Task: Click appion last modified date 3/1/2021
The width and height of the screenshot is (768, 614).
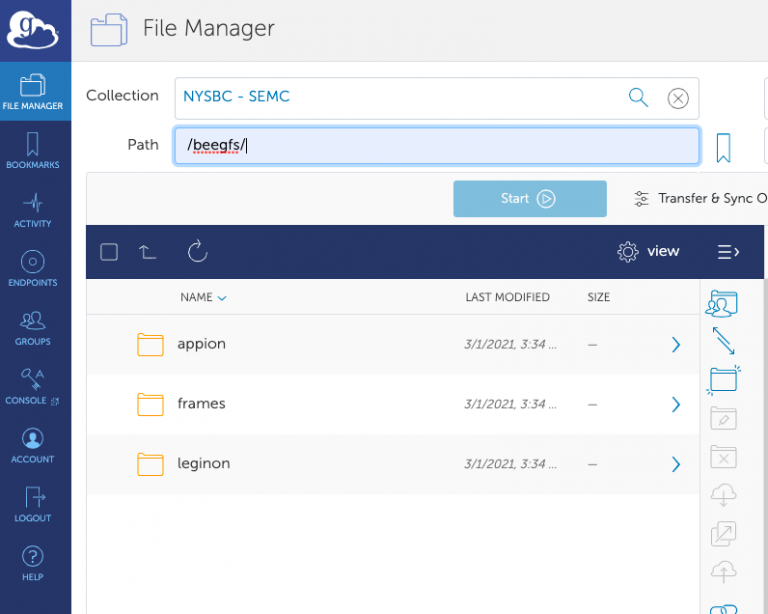Action: [510, 345]
